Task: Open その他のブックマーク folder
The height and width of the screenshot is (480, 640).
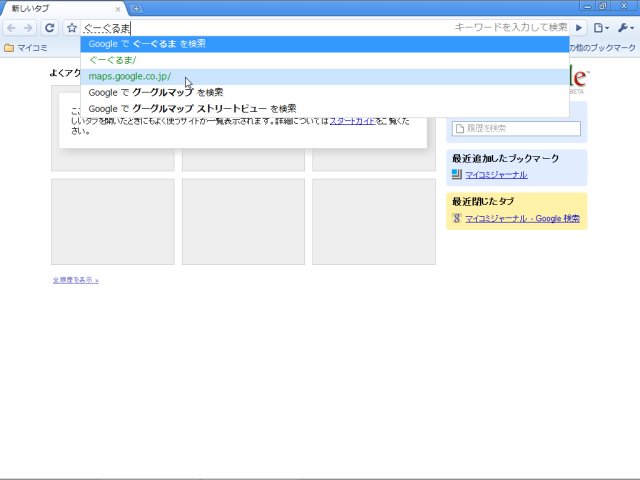Action: (603, 48)
